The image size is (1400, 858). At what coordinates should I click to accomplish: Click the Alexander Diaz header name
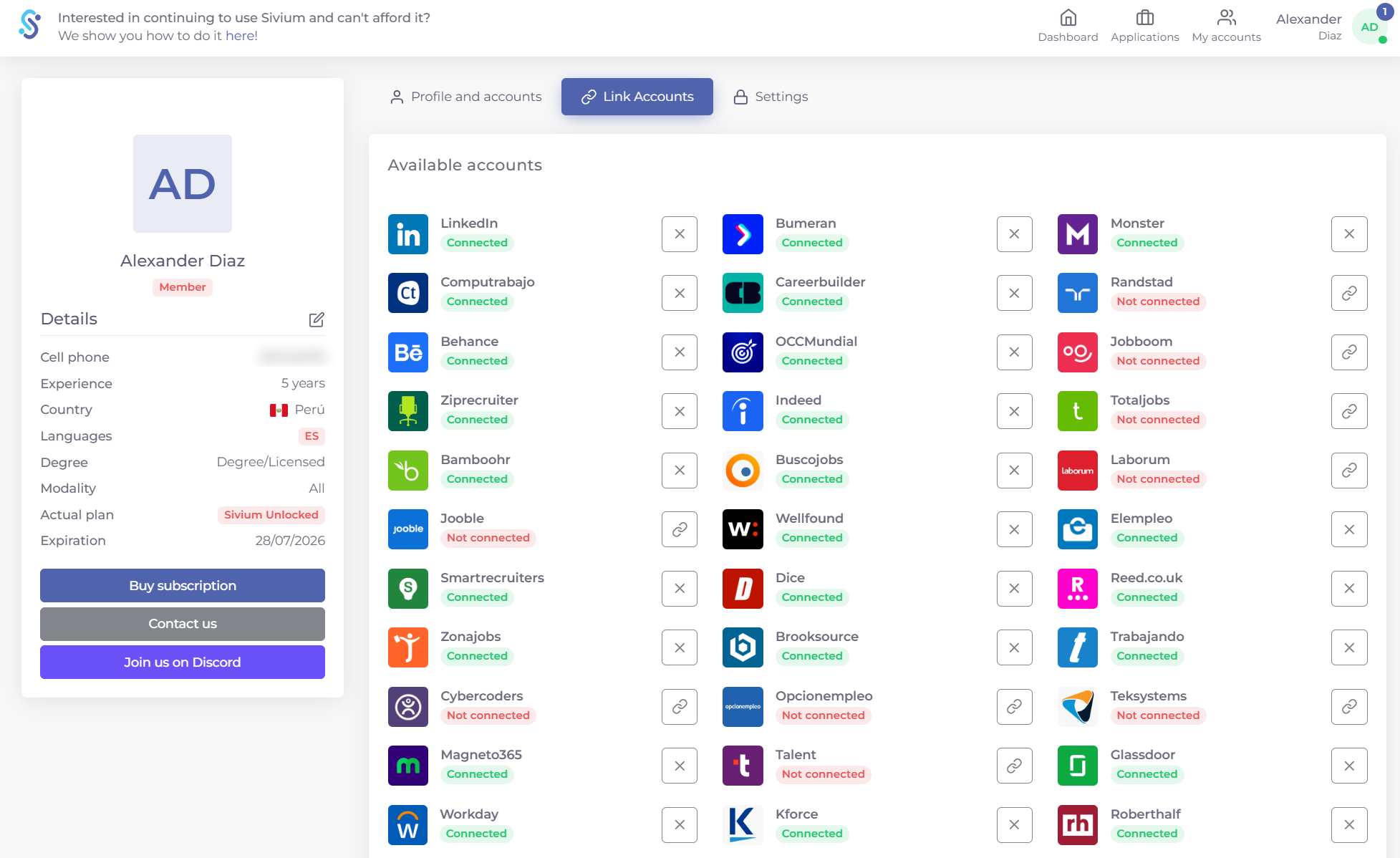[1308, 26]
